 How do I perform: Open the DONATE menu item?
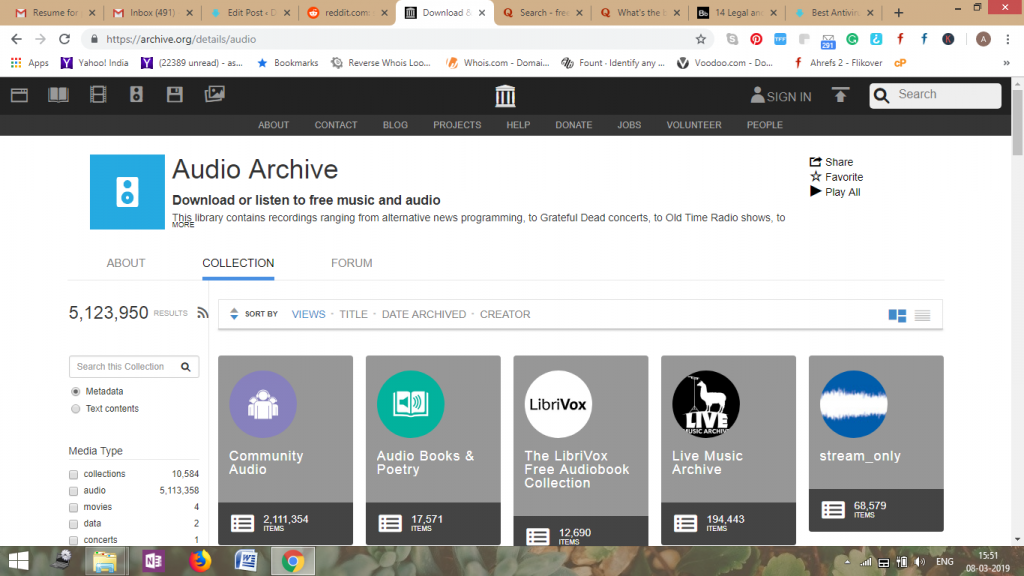coord(573,125)
